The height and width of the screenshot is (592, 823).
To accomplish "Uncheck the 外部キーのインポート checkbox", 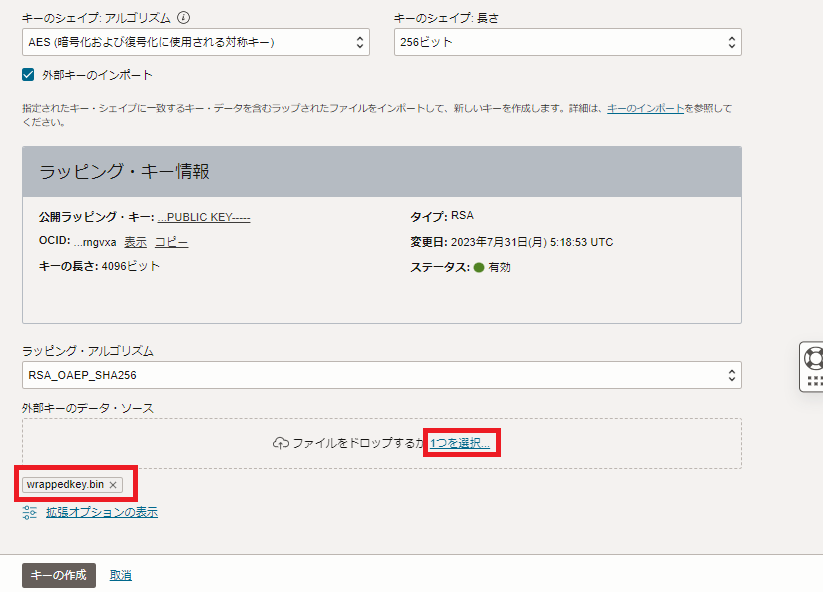I will [x=29, y=75].
